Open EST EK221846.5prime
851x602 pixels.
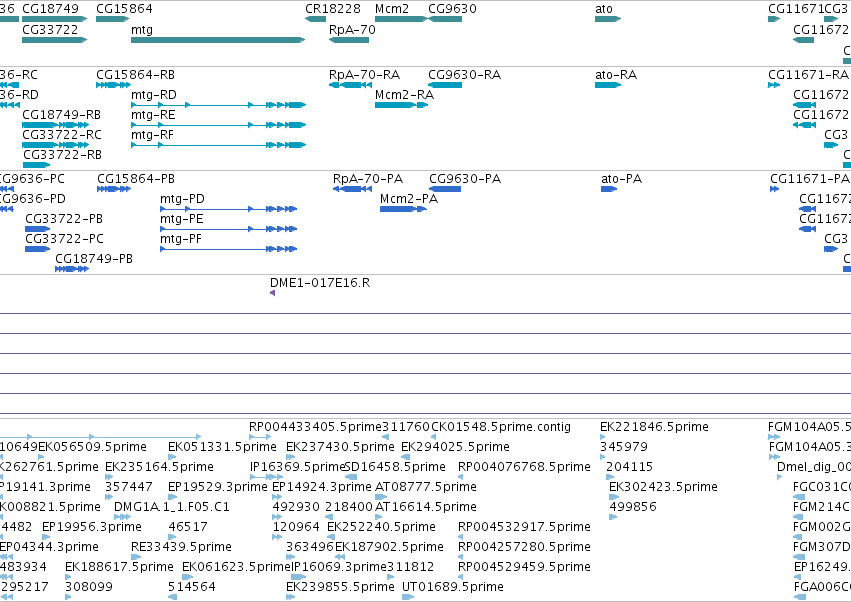point(655,427)
